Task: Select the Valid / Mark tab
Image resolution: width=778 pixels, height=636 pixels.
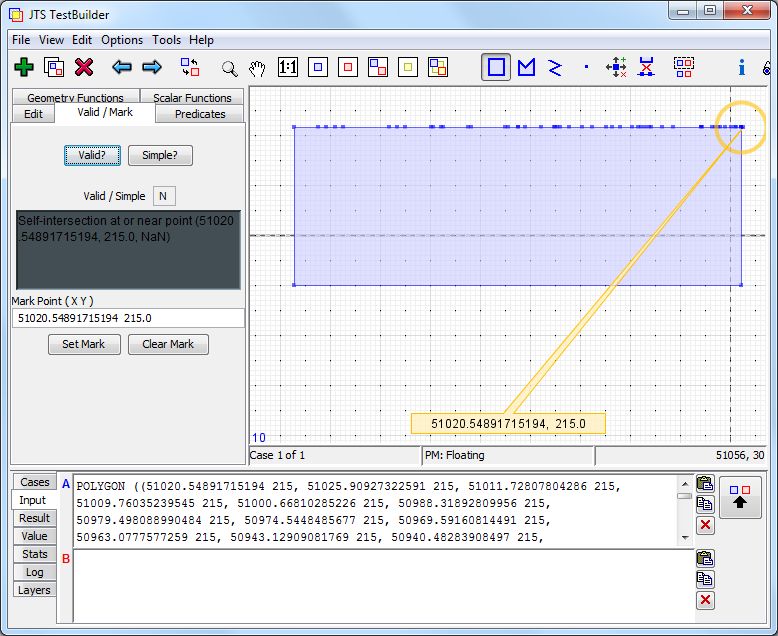Action: coord(105,113)
